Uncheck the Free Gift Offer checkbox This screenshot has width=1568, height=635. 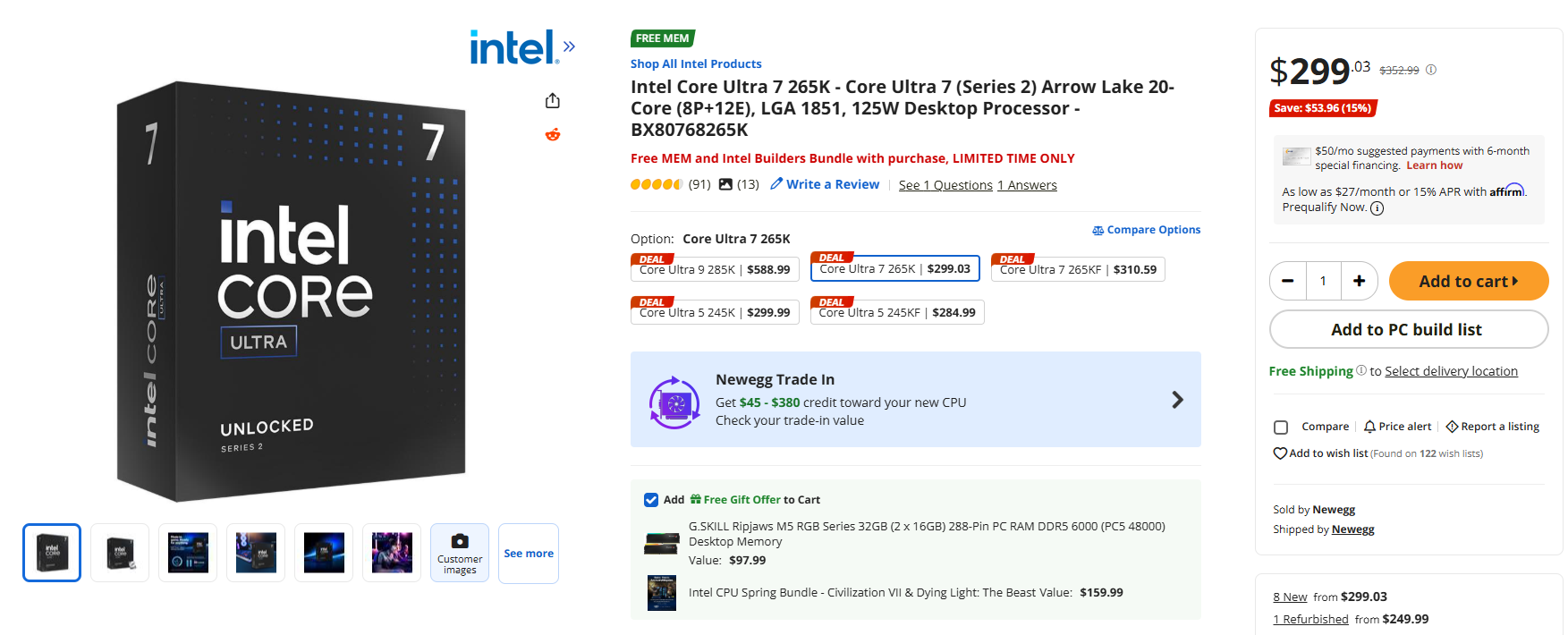point(651,499)
